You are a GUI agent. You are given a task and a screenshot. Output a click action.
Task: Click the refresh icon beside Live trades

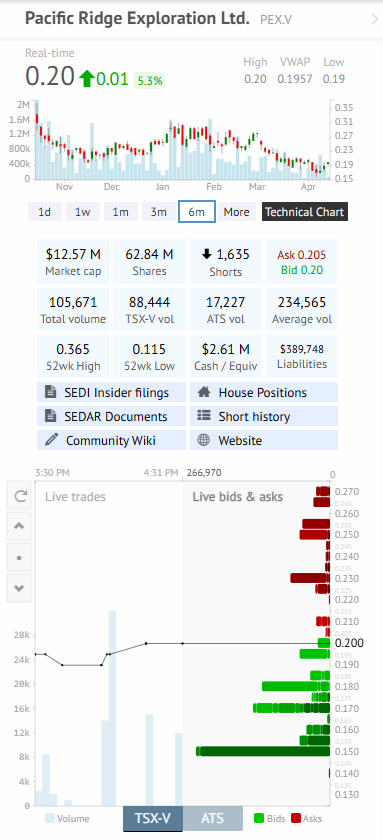pos(19,496)
